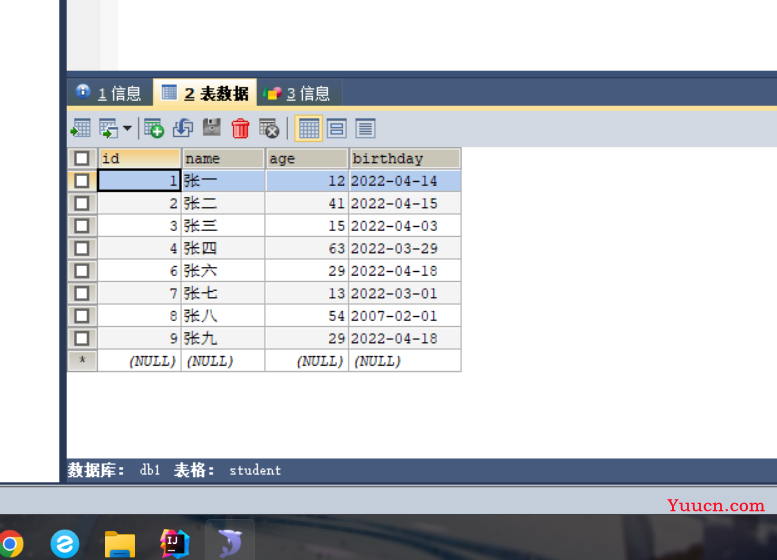Duplicate the current row icon
Screen dimensions: 777x560
tap(183, 128)
